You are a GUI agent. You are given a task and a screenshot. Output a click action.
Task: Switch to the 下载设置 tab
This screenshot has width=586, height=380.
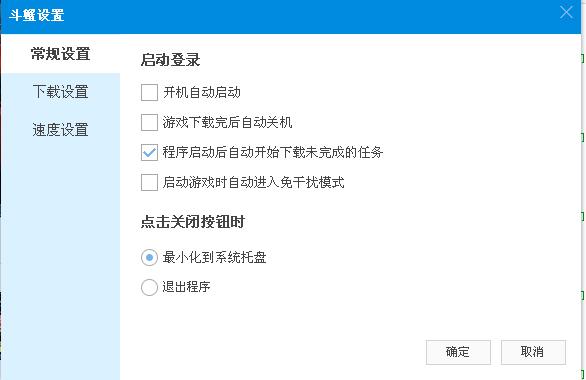61,92
